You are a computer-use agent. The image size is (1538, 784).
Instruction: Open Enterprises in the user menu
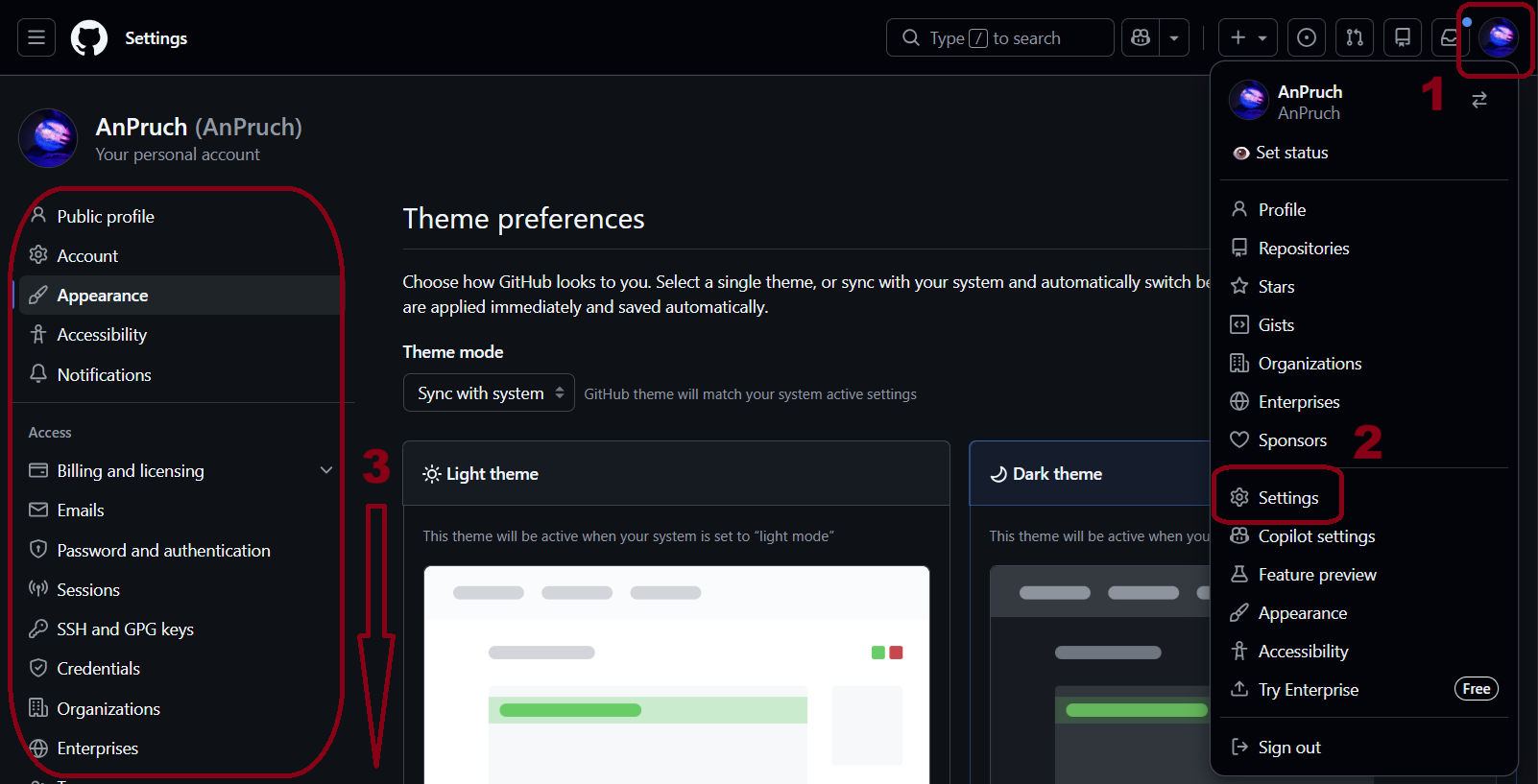click(x=1364, y=401)
